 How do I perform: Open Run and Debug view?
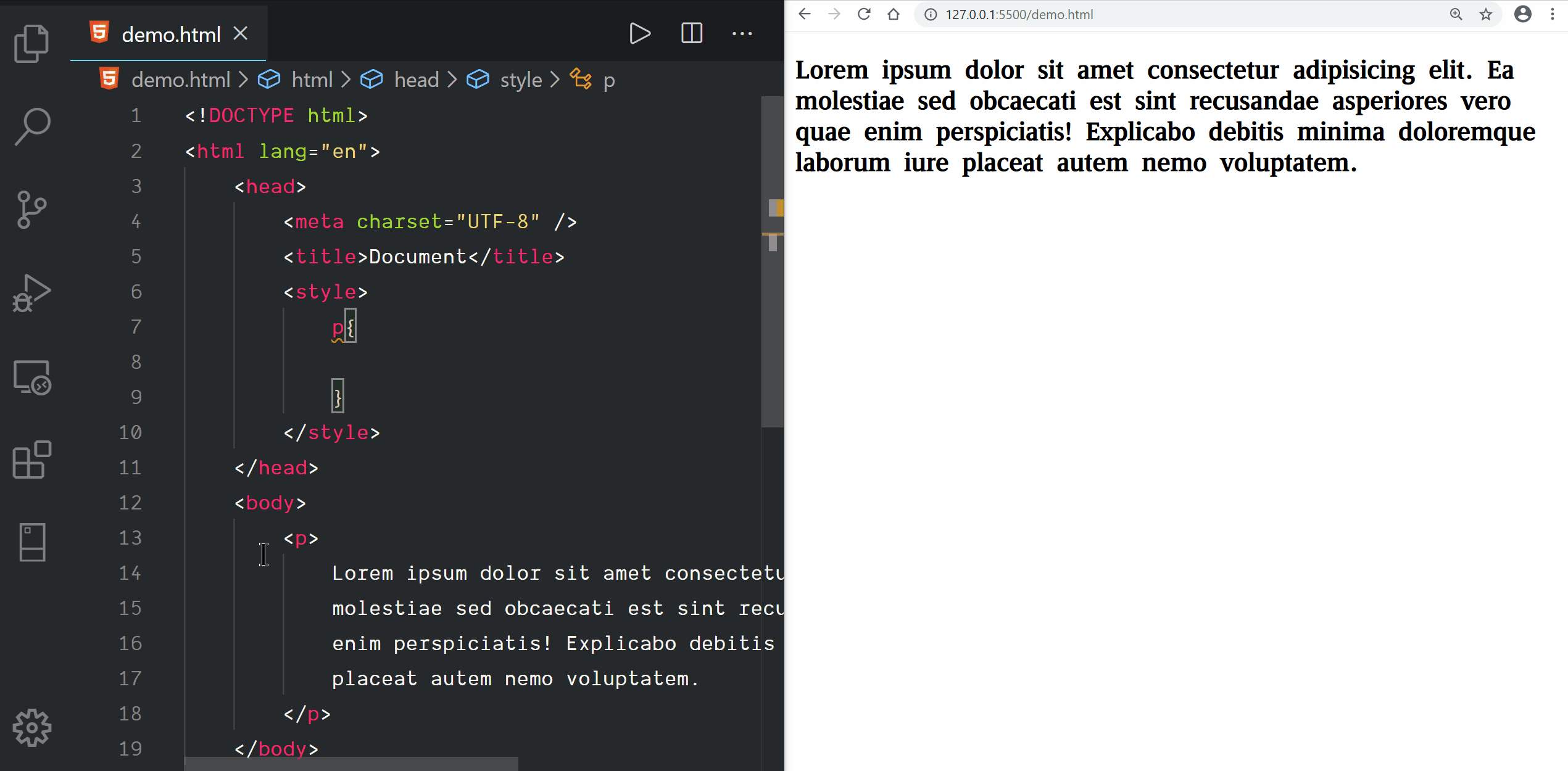(x=31, y=293)
